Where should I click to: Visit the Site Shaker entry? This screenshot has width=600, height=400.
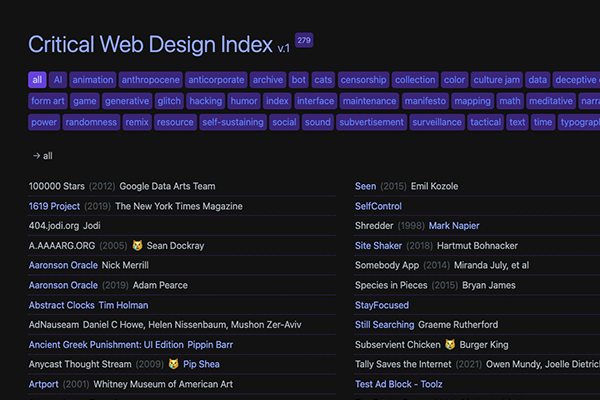(x=379, y=245)
